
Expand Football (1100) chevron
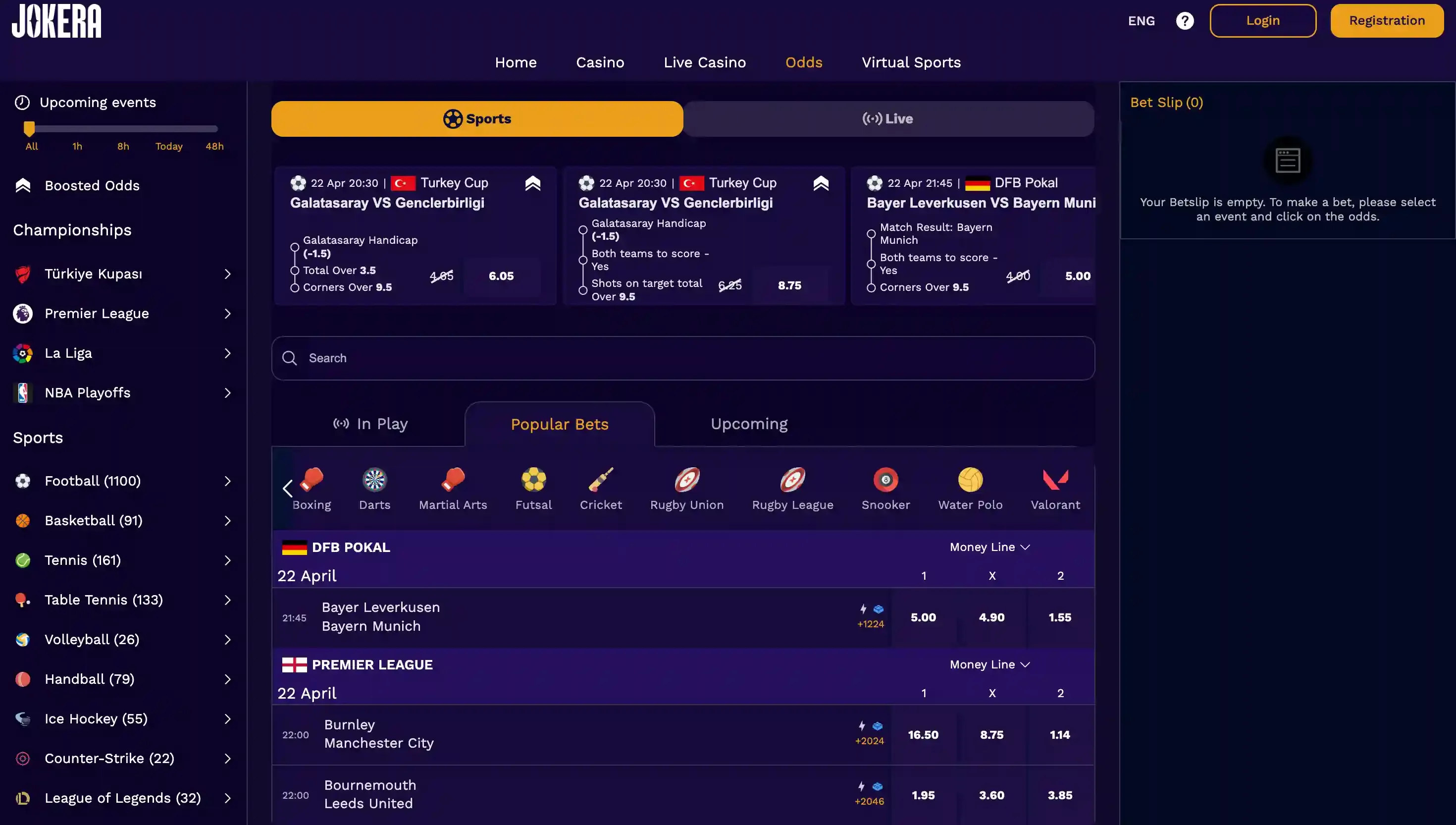click(x=228, y=481)
